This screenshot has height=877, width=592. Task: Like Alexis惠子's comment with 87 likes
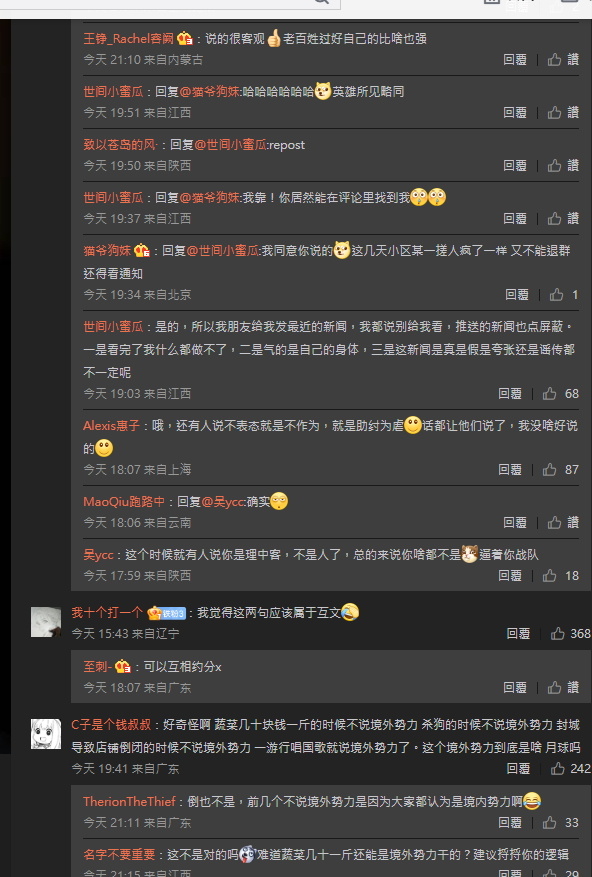[x=561, y=469]
